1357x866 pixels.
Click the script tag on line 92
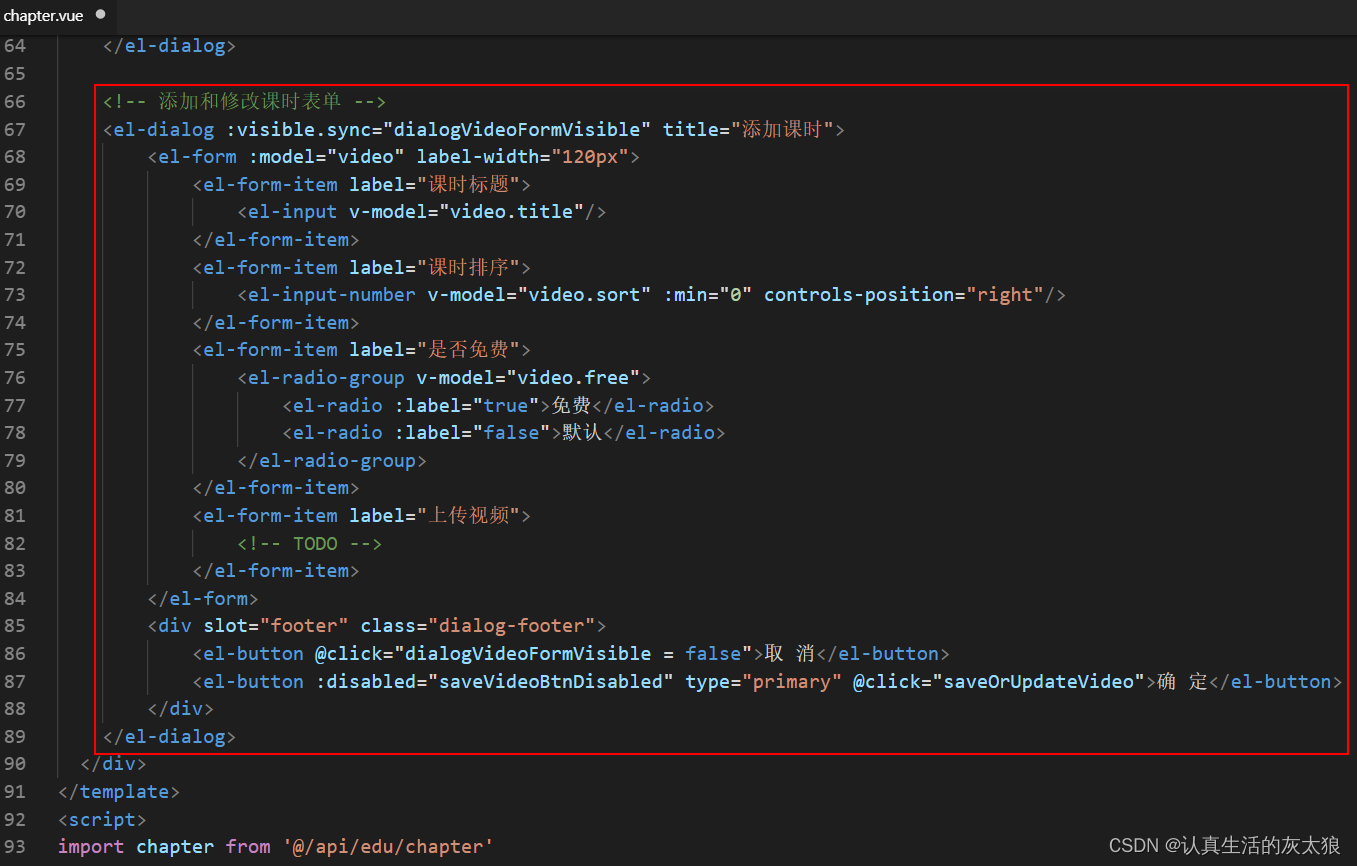102,820
